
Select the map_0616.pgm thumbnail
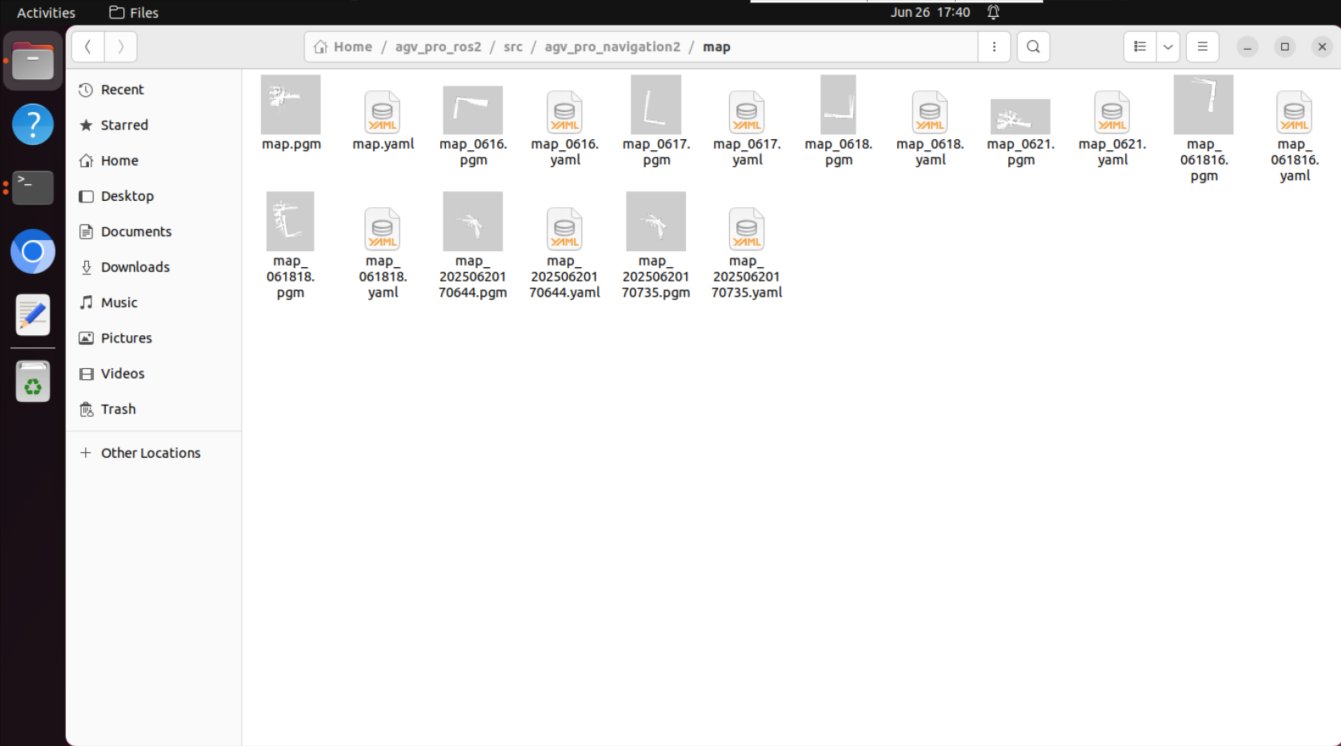click(x=473, y=110)
